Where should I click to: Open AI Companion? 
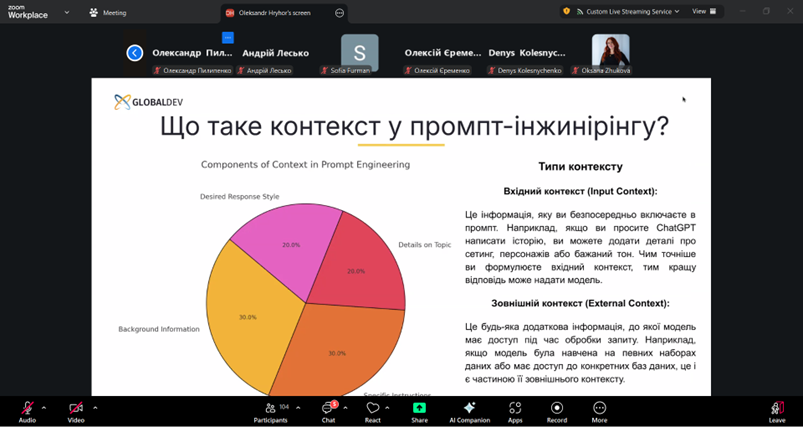(469, 409)
